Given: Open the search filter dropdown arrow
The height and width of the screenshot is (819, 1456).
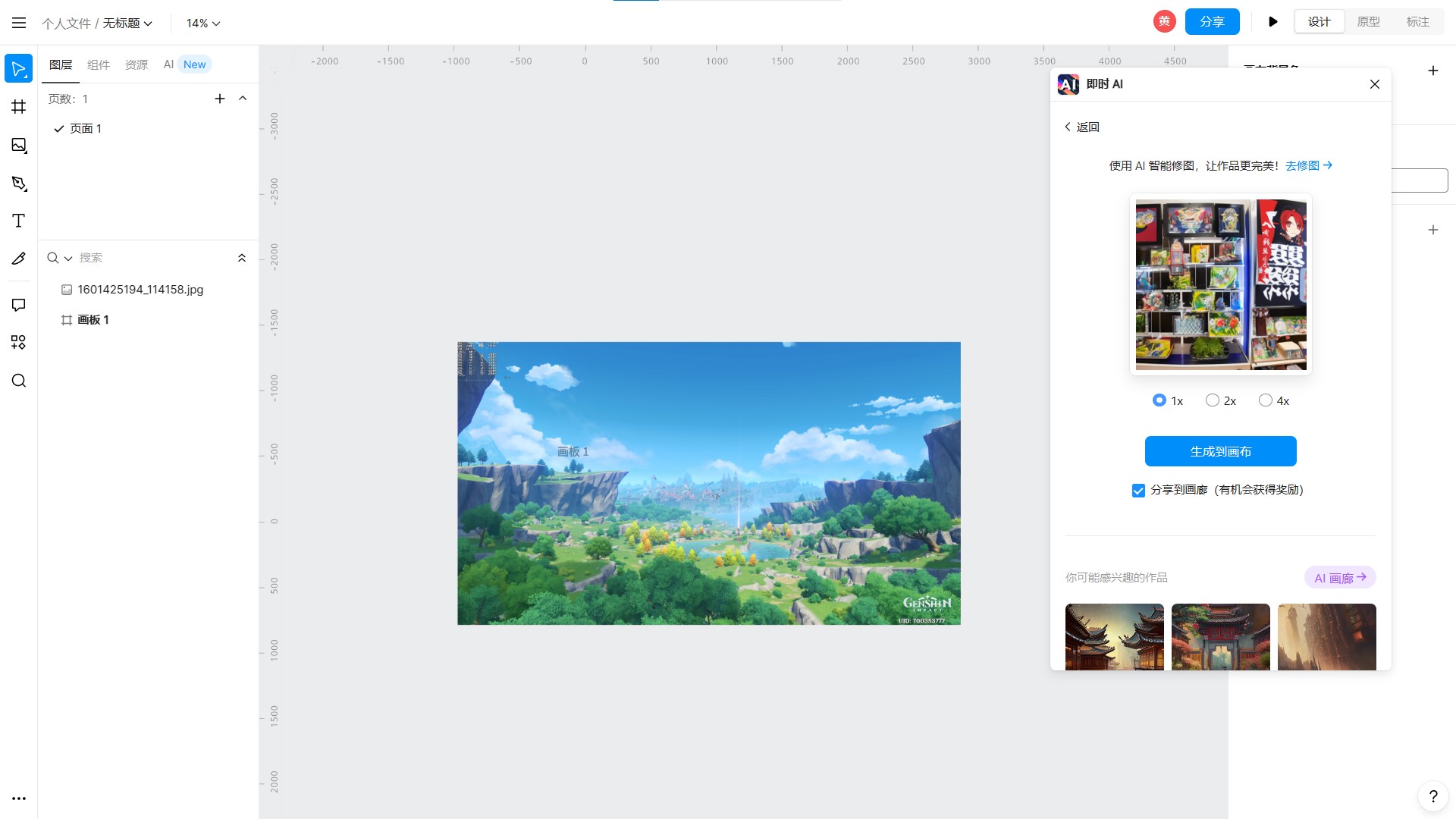Looking at the screenshot, I should click(x=68, y=259).
